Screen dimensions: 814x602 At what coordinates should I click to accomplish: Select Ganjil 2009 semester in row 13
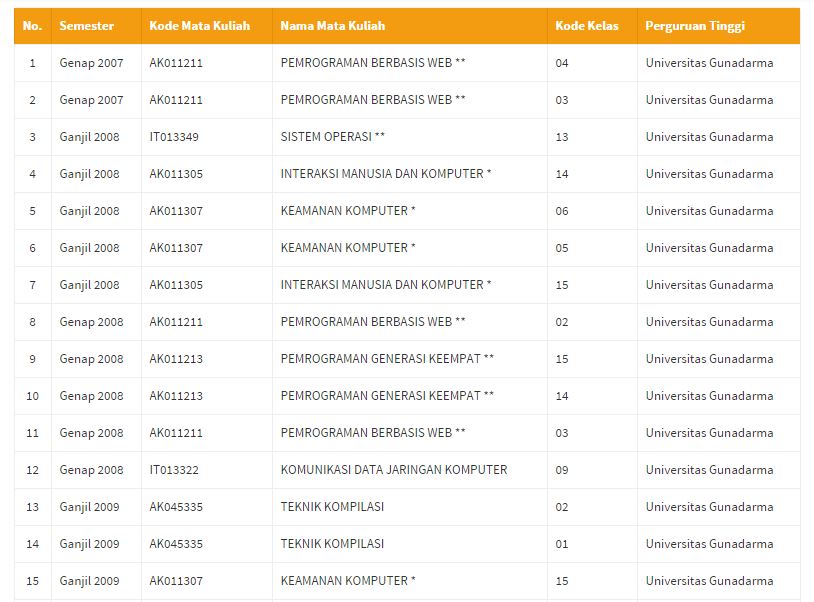pos(89,508)
